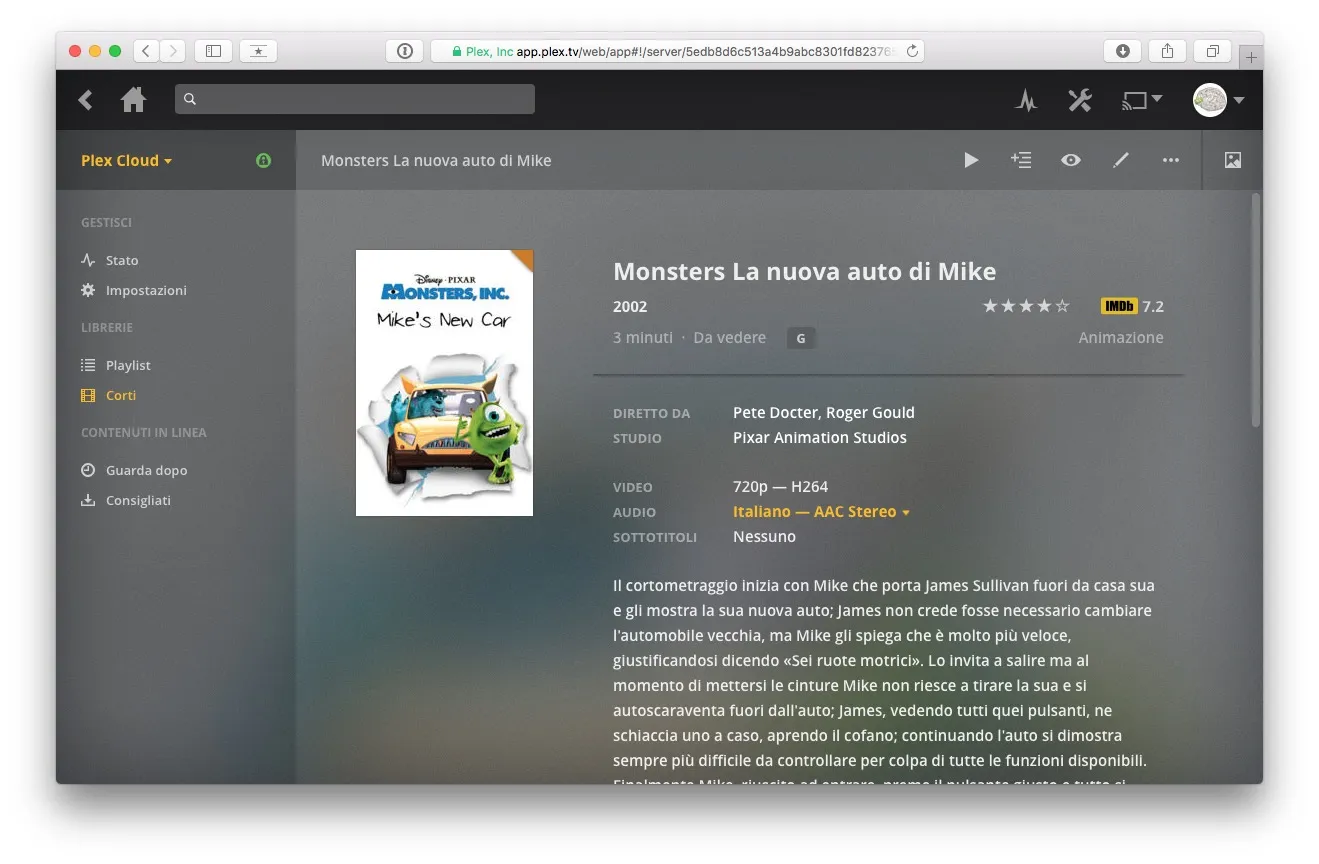Screen dimensions: 1319x864
Task: Expand the Plex Cloud server dropdown
Action: pyautogui.click(x=127, y=160)
